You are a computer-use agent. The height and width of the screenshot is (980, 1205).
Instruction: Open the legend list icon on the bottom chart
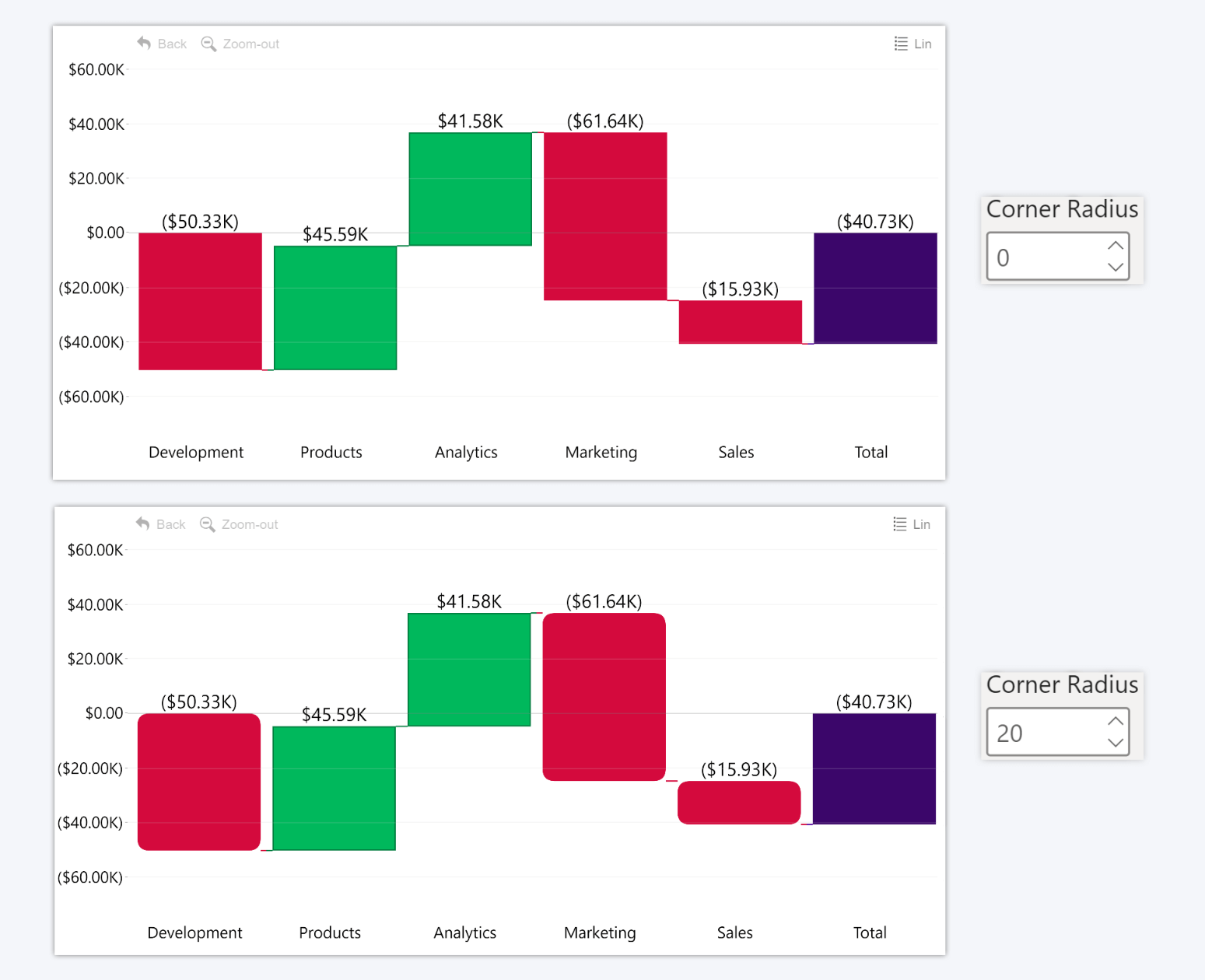[x=899, y=524]
